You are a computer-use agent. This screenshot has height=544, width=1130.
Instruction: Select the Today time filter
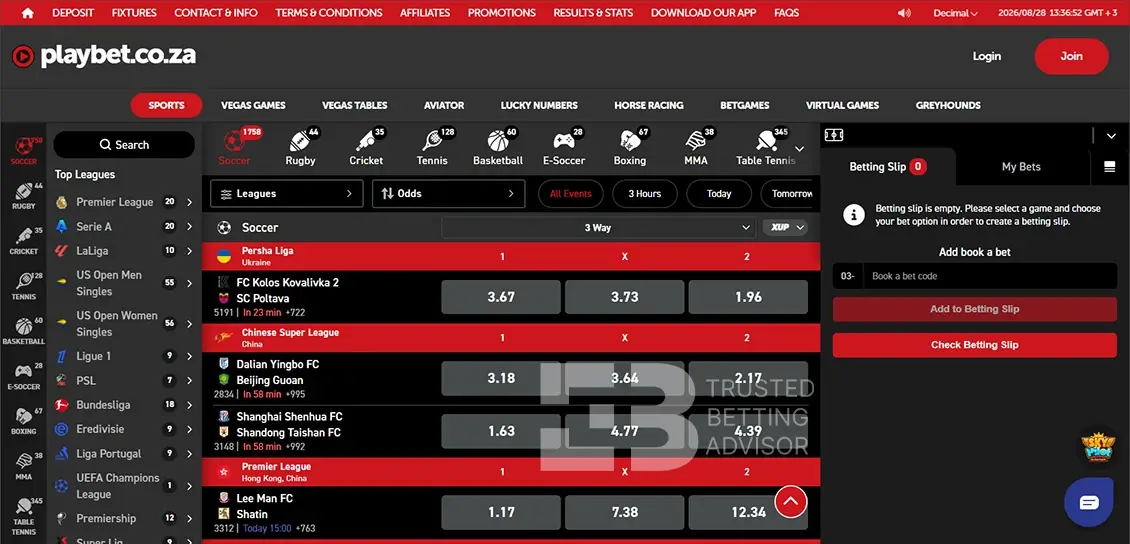point(719,194)
